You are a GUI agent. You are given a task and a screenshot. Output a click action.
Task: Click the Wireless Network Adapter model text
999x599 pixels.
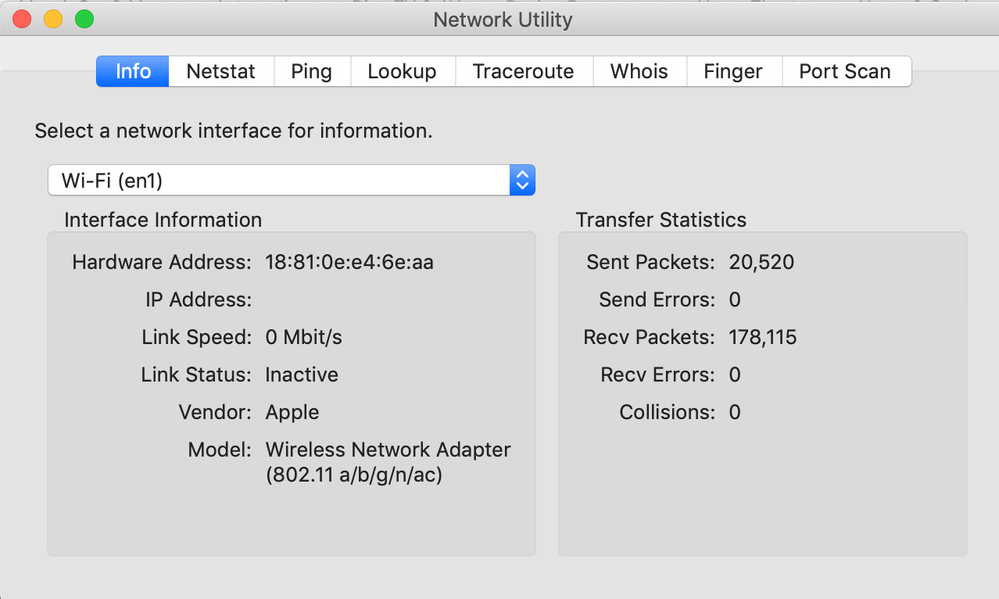388,451
